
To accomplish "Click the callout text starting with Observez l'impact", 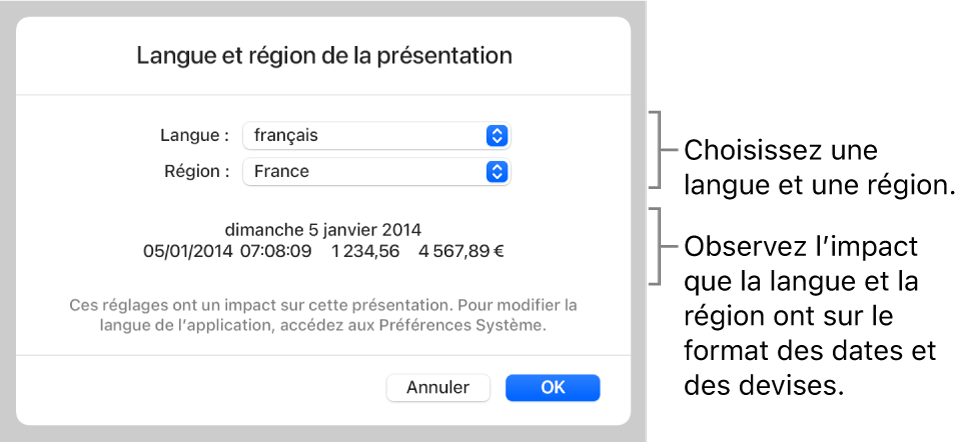I will pyautogui.click(x=810, y=315).
